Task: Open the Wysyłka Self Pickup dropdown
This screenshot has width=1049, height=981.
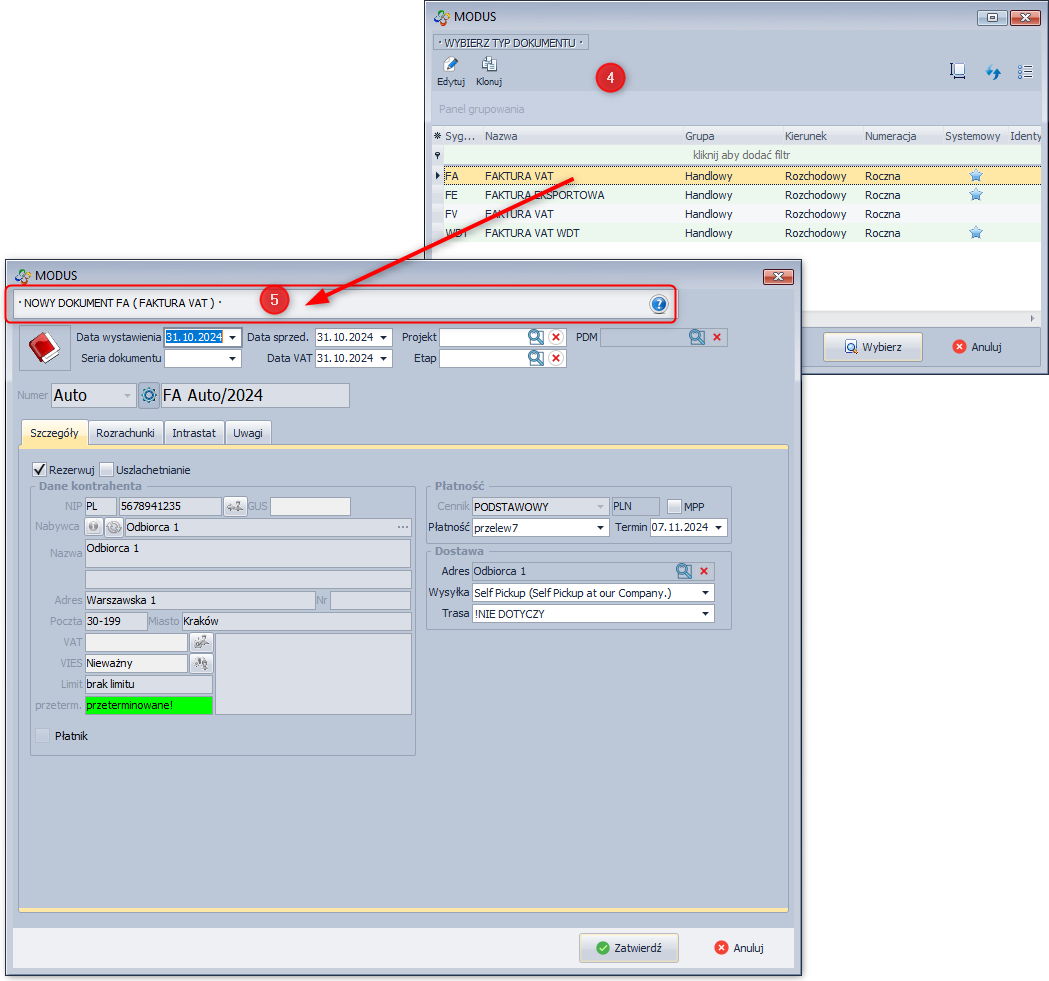Action: click(706, 593)
